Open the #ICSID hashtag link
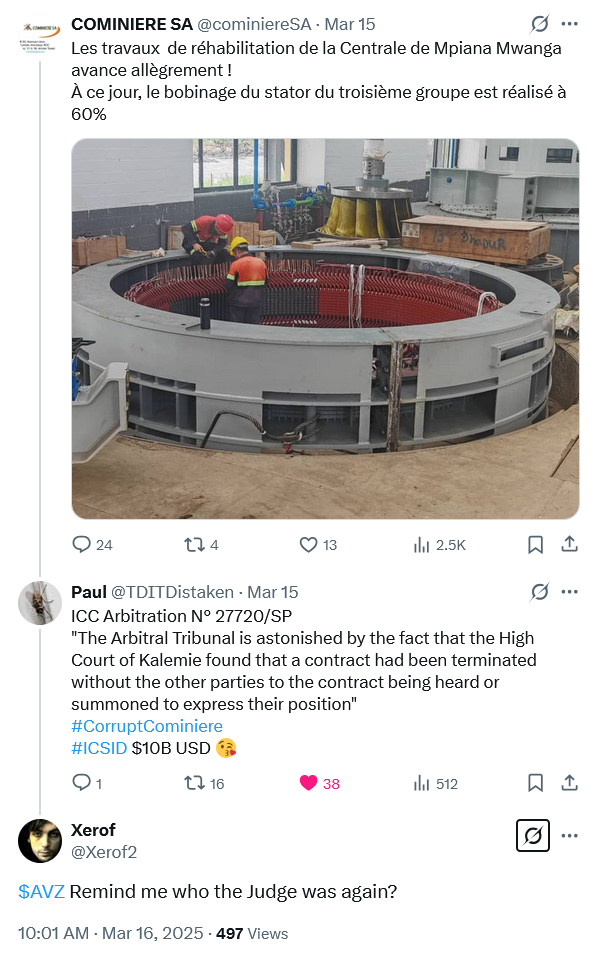 point(99,748)
